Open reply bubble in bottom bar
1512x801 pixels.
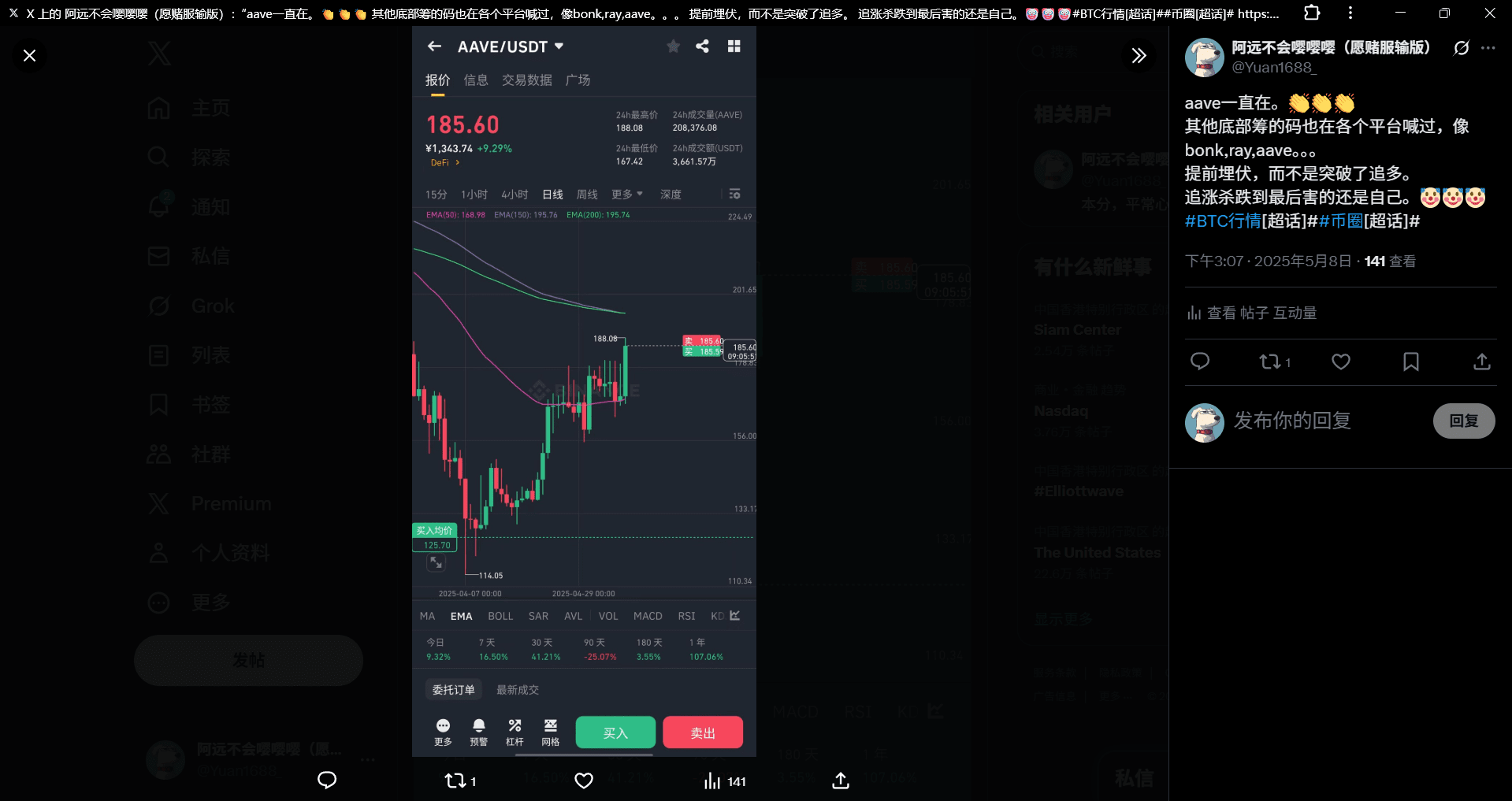coord(327,781)
